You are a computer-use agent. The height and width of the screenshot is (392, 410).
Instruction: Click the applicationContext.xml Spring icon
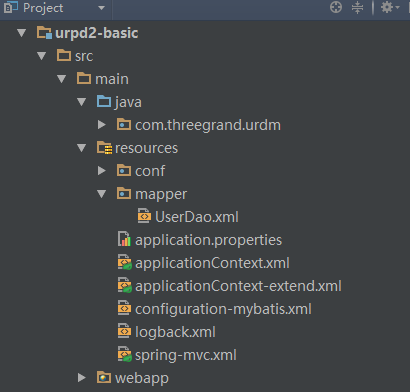coord(125,262)
